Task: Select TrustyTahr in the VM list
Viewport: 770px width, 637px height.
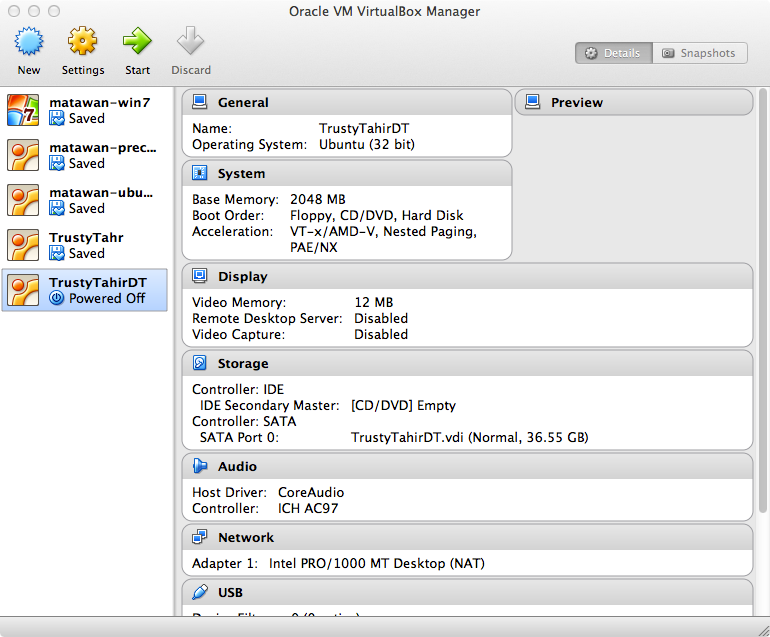Action: 84,245
